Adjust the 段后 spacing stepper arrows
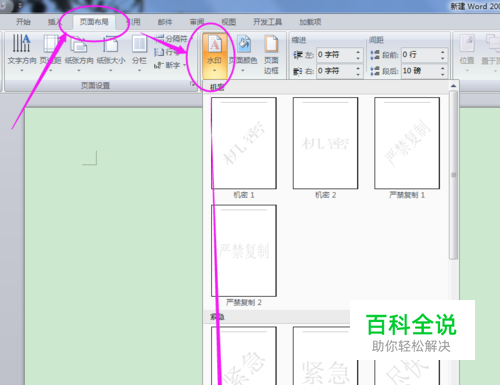 tap(443, 71)
